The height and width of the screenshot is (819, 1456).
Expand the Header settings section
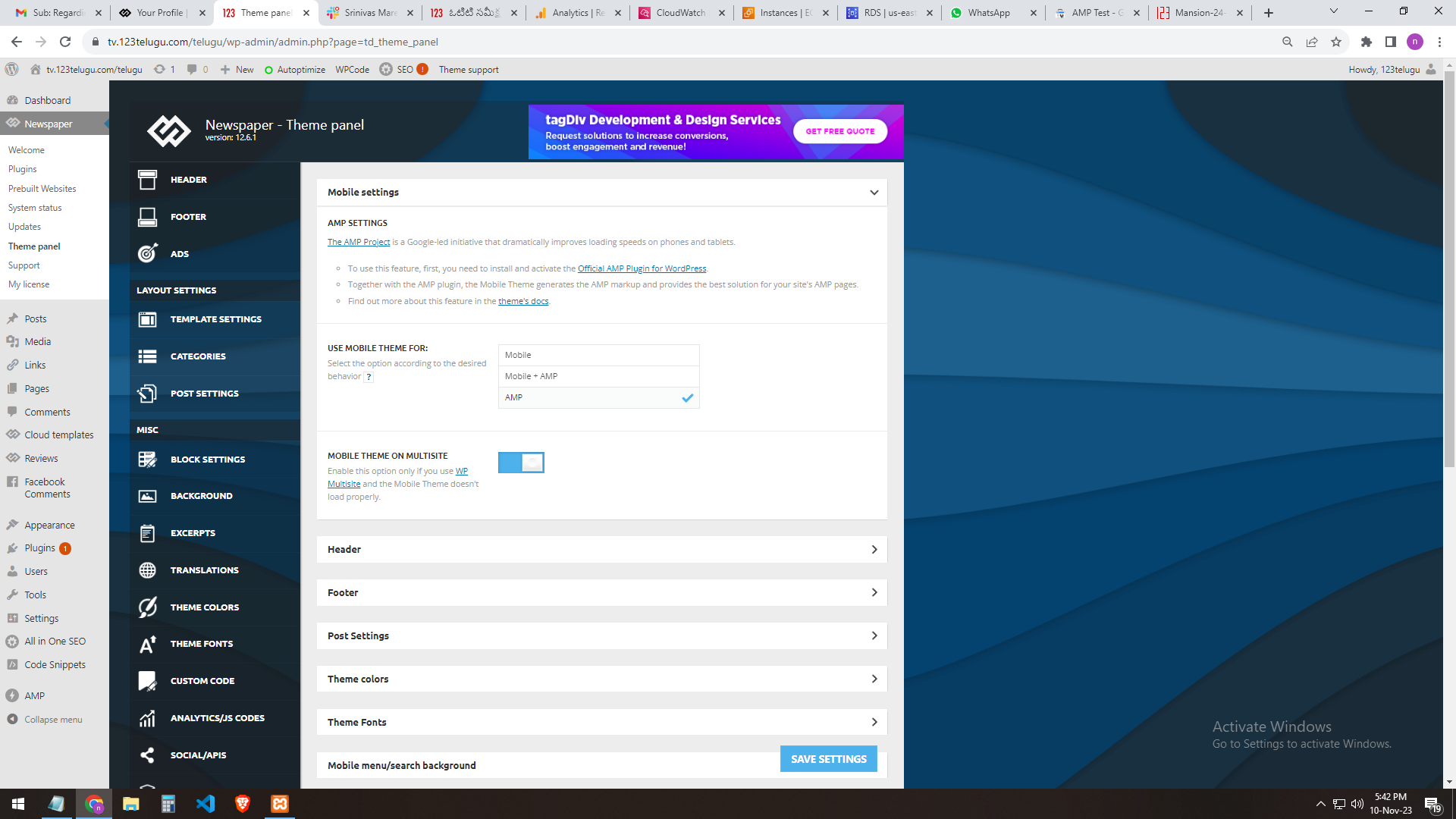[602, 550]
